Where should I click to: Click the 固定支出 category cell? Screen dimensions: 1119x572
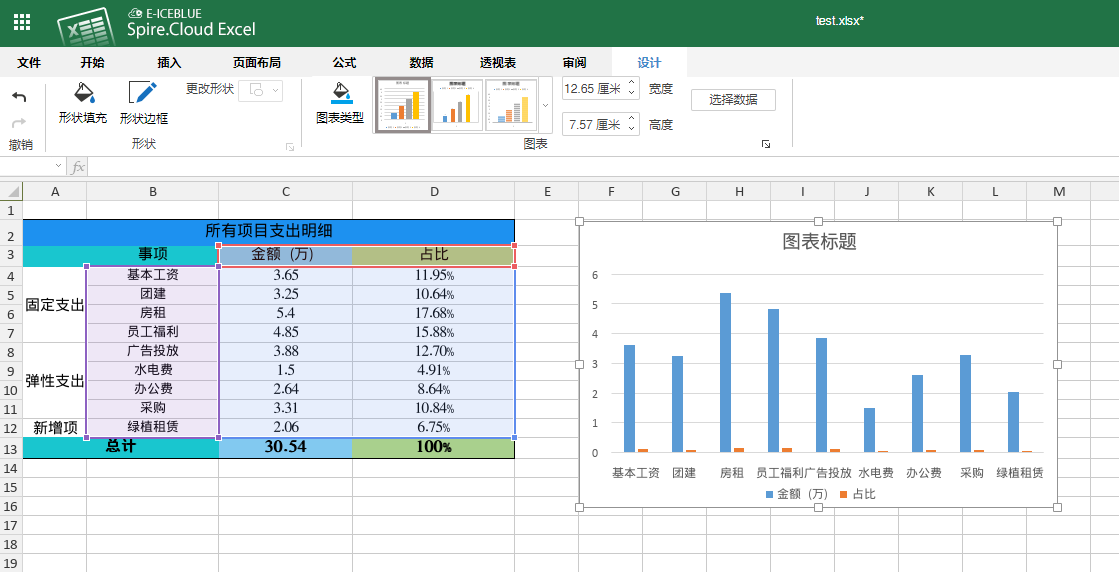coord(55,305)
